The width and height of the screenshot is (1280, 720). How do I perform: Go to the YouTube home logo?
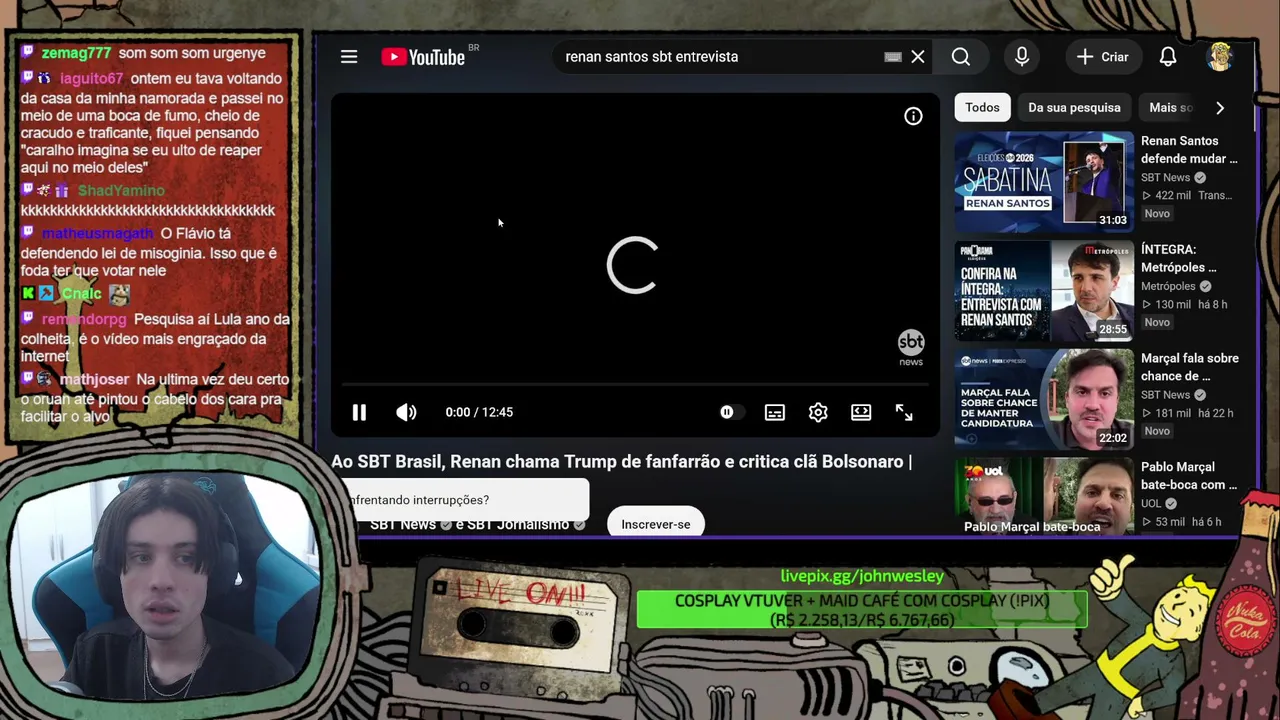click(423, 57)
